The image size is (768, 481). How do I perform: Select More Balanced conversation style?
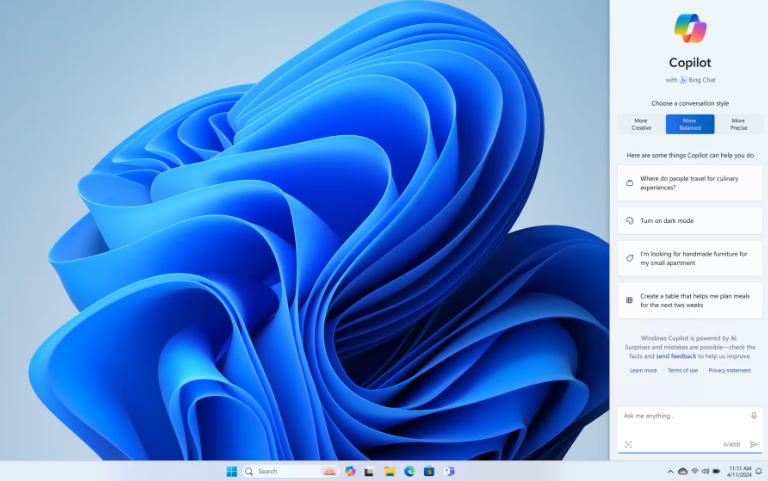pyautogui.click(x=690, y=124)
